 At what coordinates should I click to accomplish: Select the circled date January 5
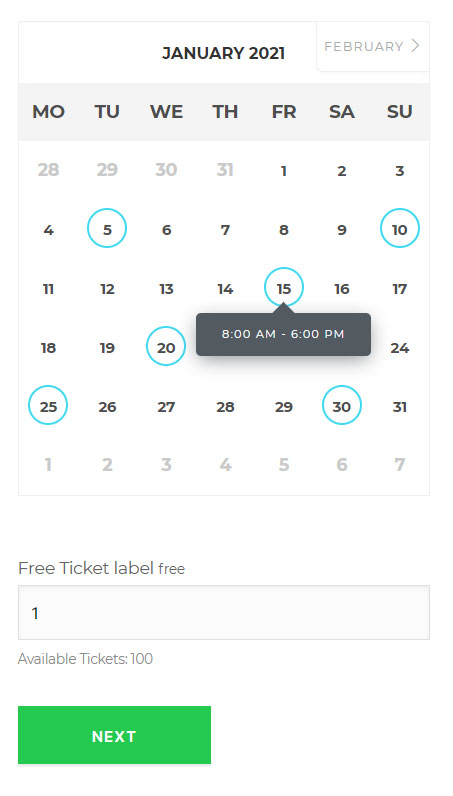(107, 228)
